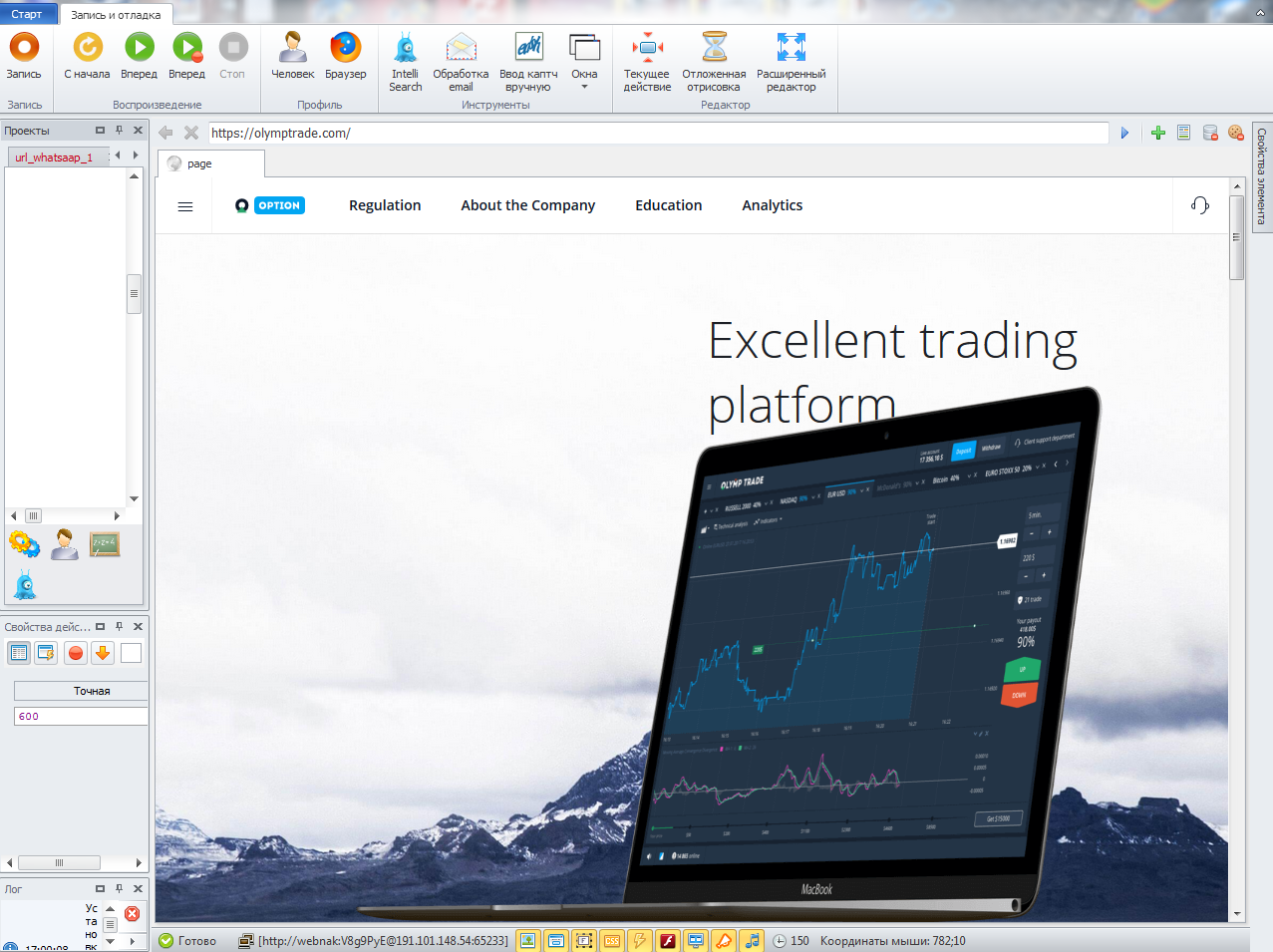The width and height of the screenshot is (1273, 952).
Task: Click the person profile icon in Проекты panel
Action: click(x=65, y=544)
